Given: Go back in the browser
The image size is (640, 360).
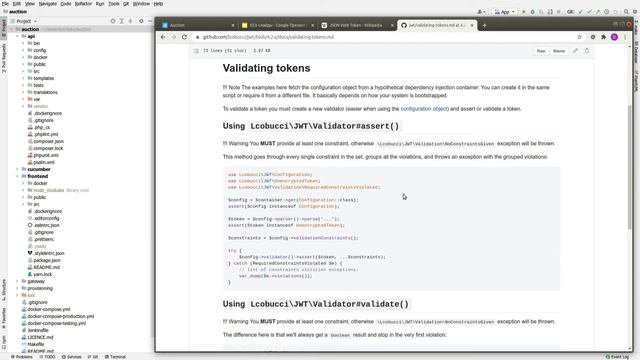Looking at the screenshot, I should (x=163, y=37).
